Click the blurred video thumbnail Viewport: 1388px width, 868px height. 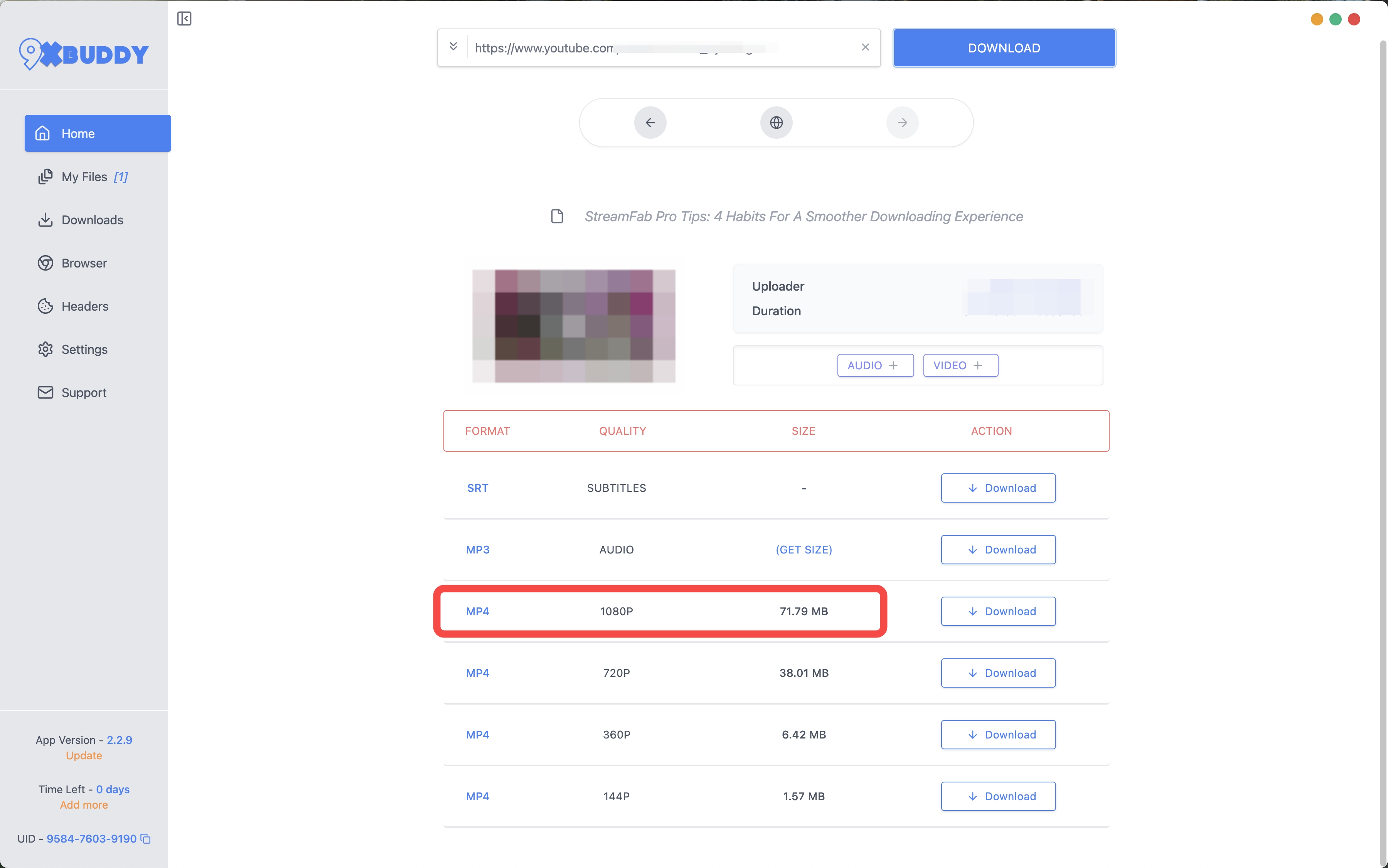coord(574,325)
